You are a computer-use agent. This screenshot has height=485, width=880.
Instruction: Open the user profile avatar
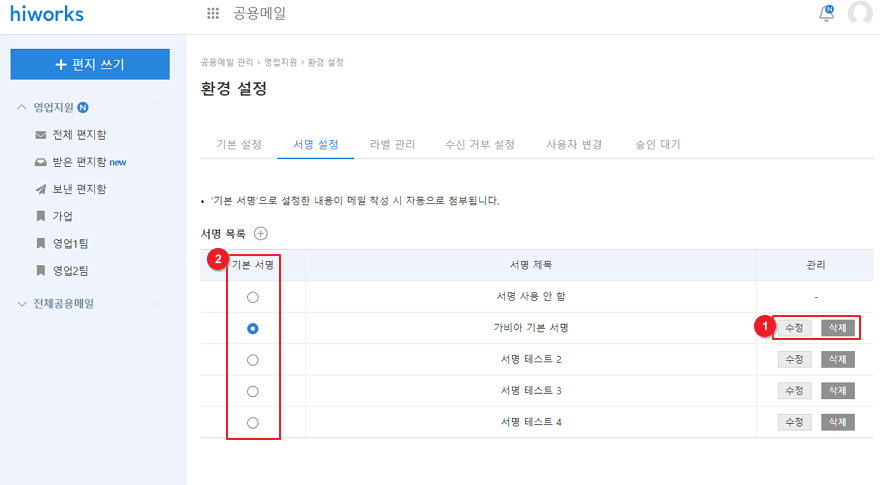[860, 14]
